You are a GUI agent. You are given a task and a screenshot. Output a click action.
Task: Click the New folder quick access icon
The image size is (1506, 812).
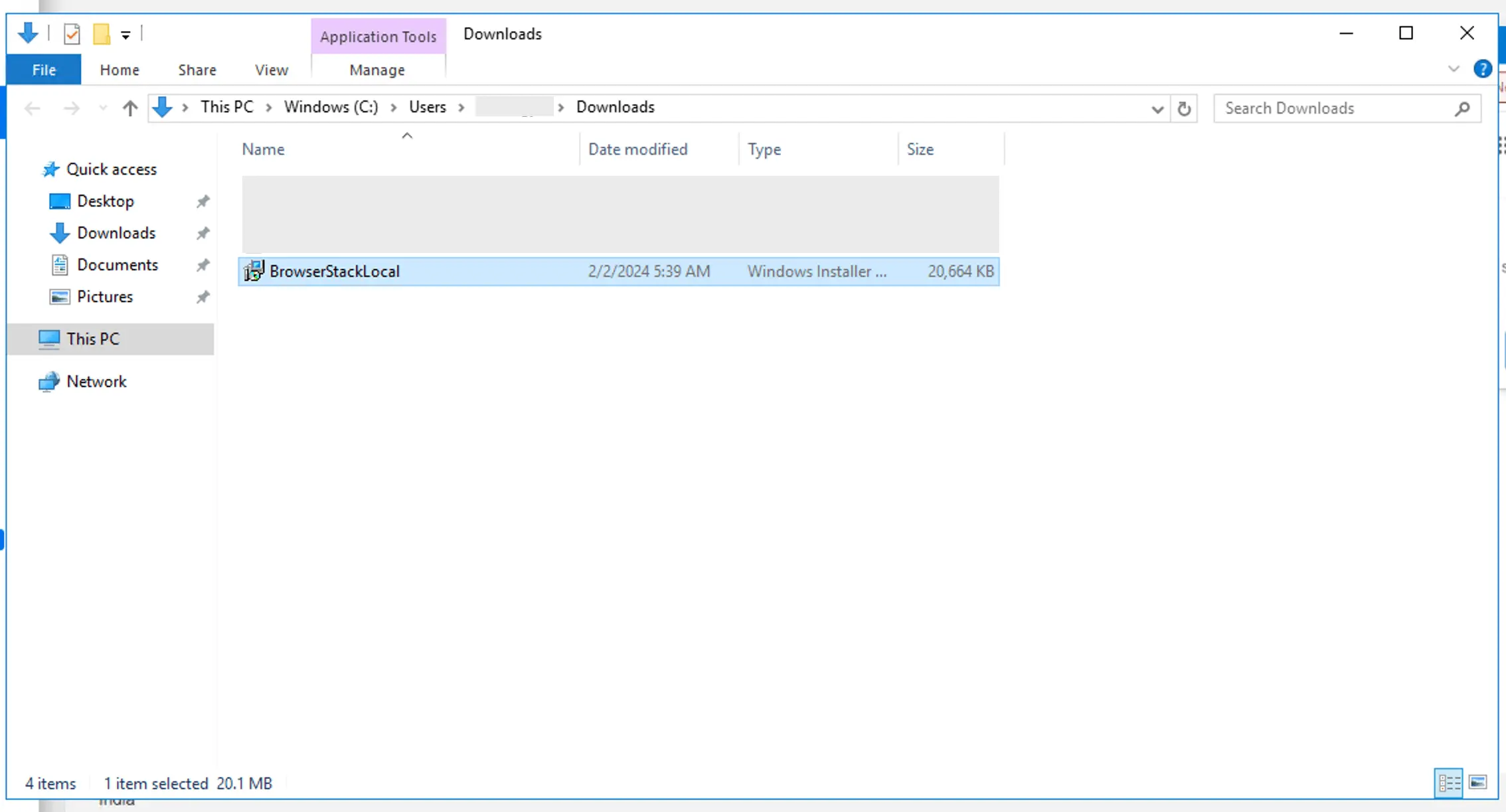pyautogui.click(x=101, y=34)
